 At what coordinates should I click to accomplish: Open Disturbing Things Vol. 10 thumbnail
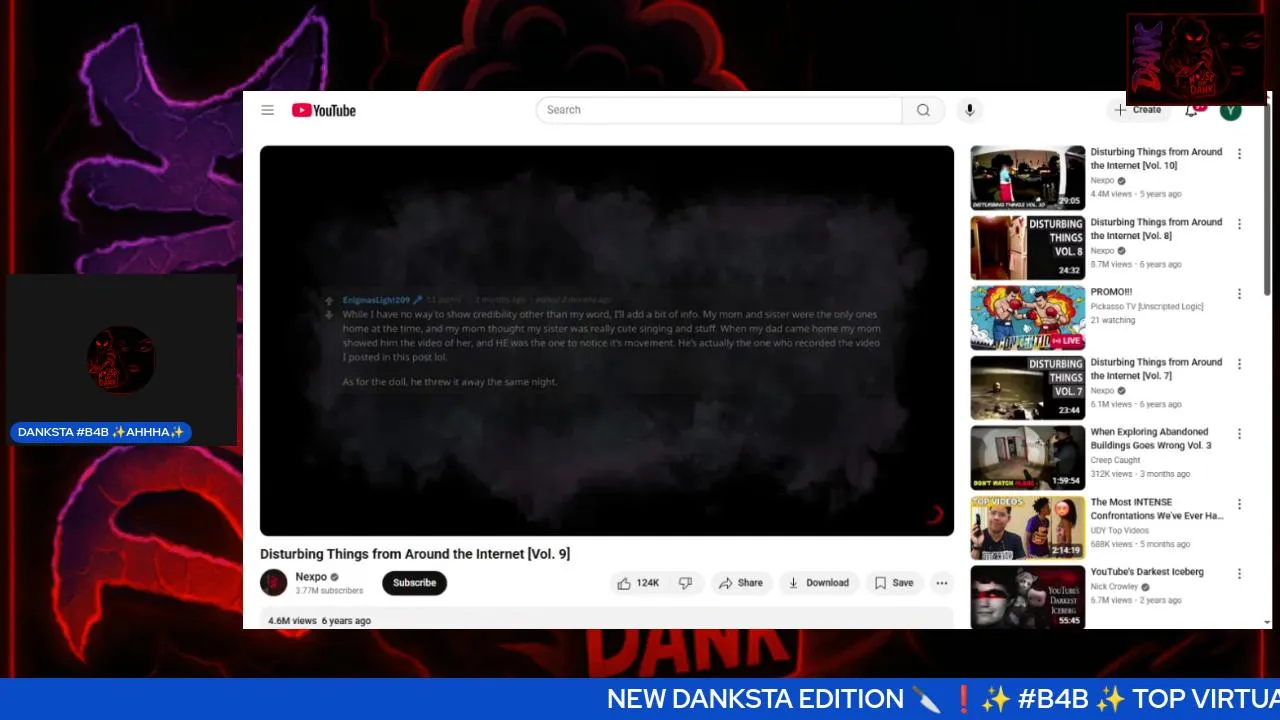1027,178
